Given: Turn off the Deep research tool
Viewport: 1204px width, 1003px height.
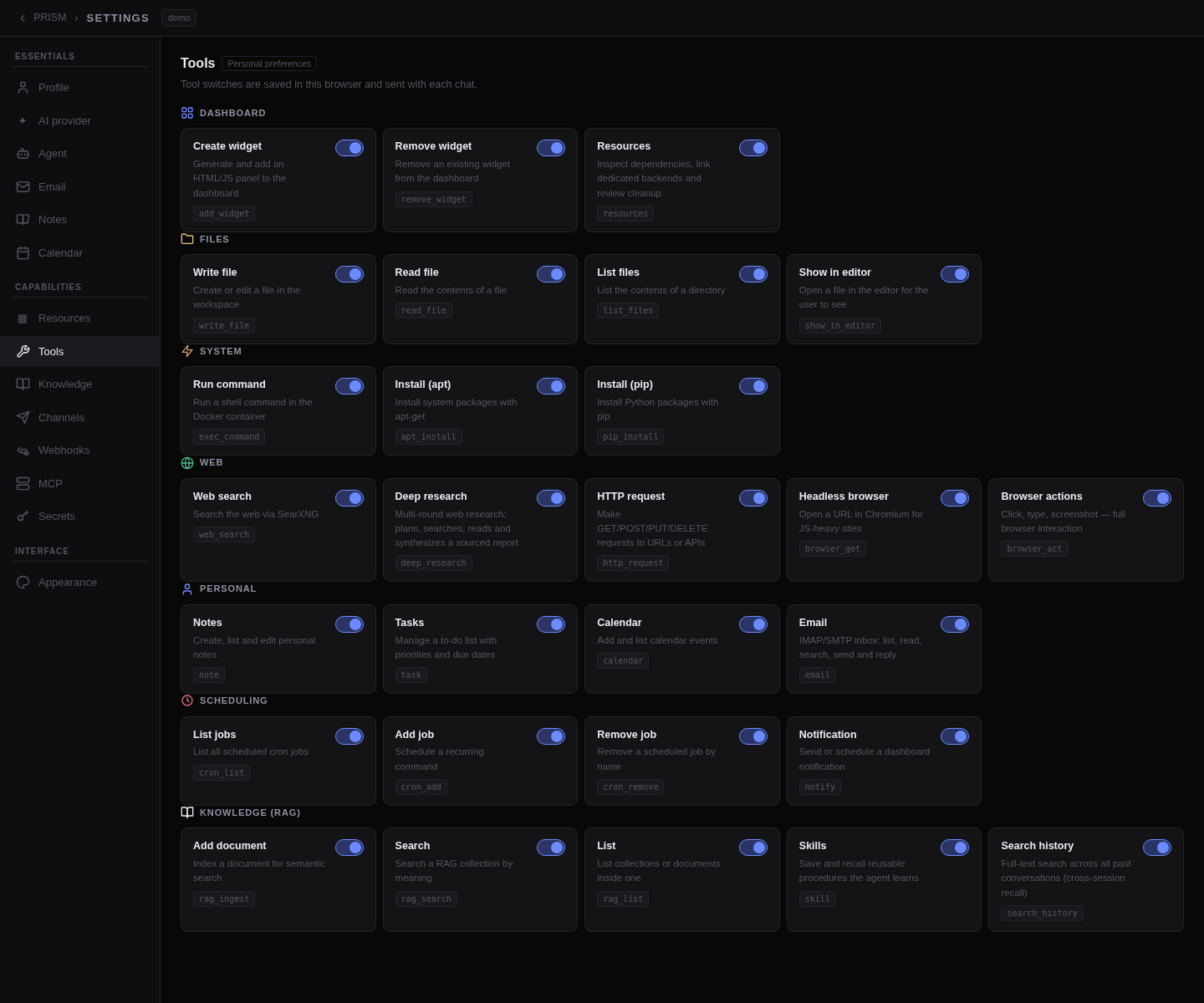Looking at the screenshot, I should pos(551,498).
